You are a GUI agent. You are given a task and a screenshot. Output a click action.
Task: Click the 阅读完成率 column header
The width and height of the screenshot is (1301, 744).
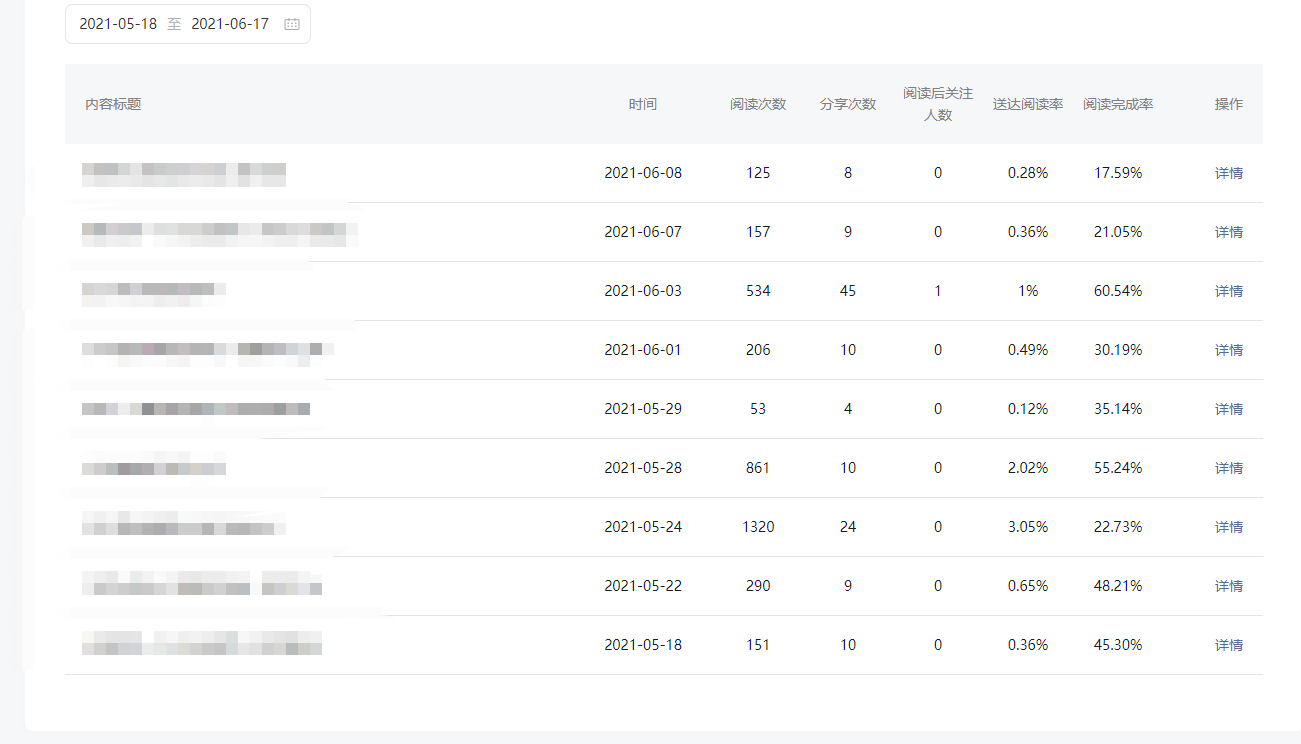[x=1118, y=104]
